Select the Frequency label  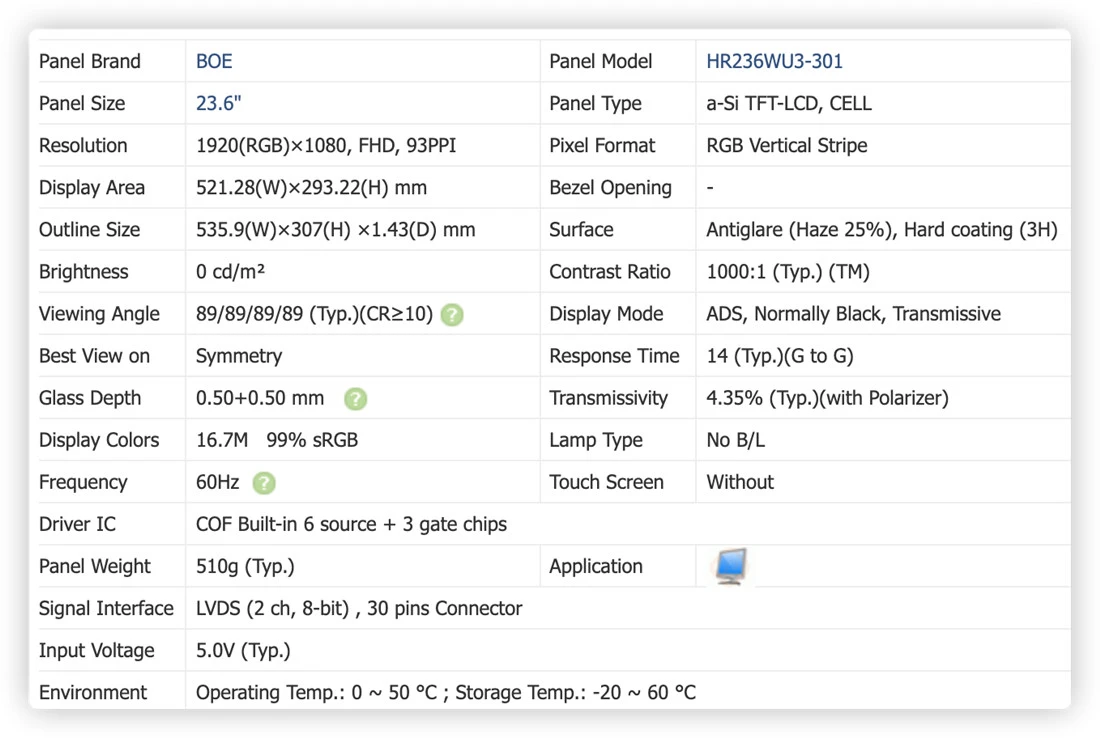(x=83, y=482)
